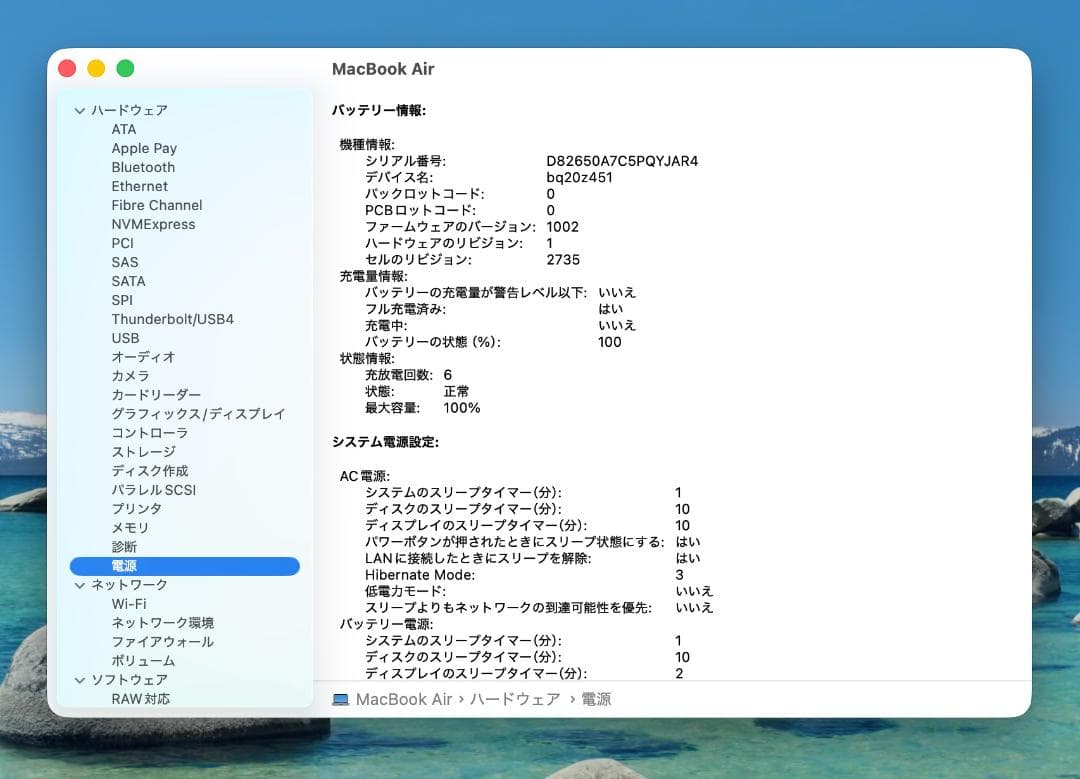Click the バッテリー情報 heading
This screenshot has width=1080, height=779.
click(x=379, y=110)
